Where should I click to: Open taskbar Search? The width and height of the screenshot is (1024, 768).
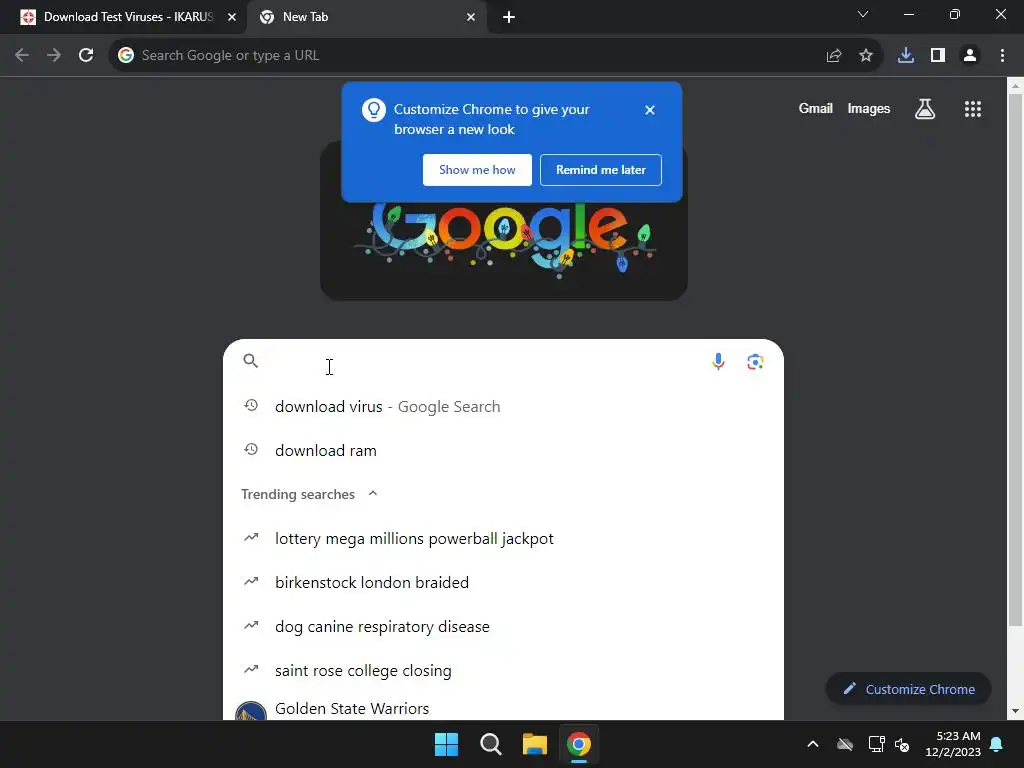pyautogui.click(x=490, y=744)
